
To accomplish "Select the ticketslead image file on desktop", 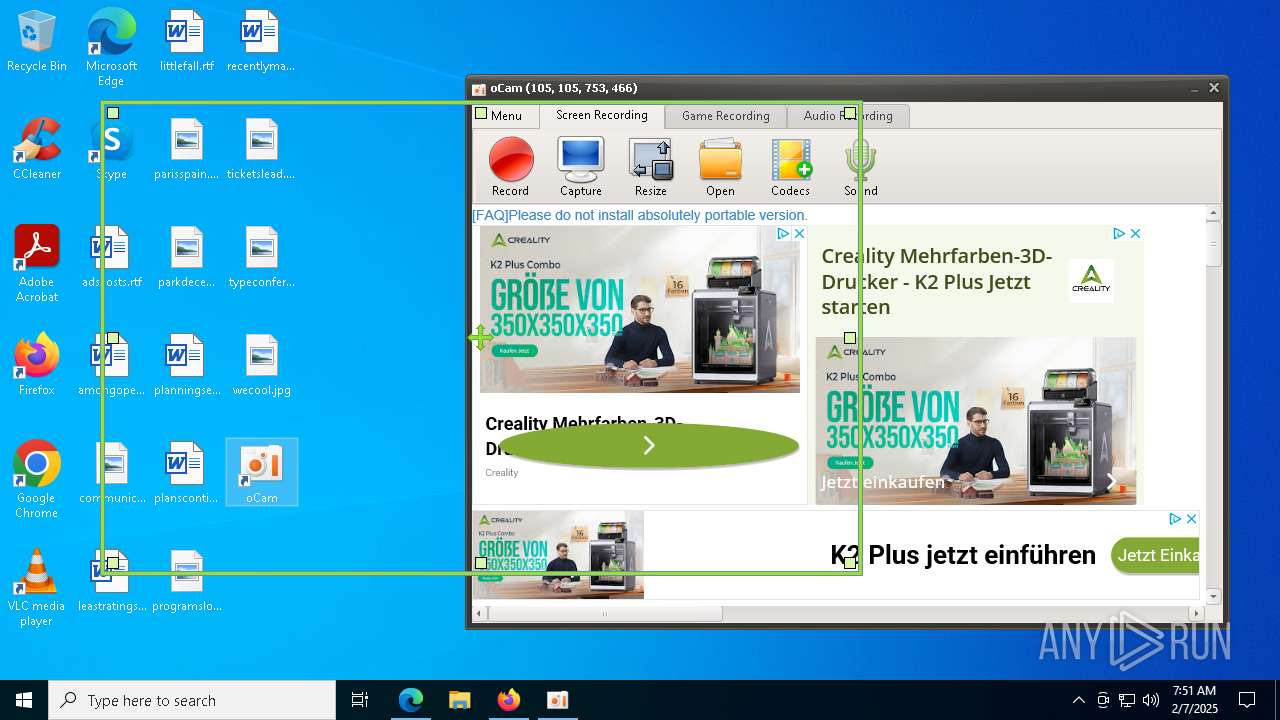I will click(261, 149).
